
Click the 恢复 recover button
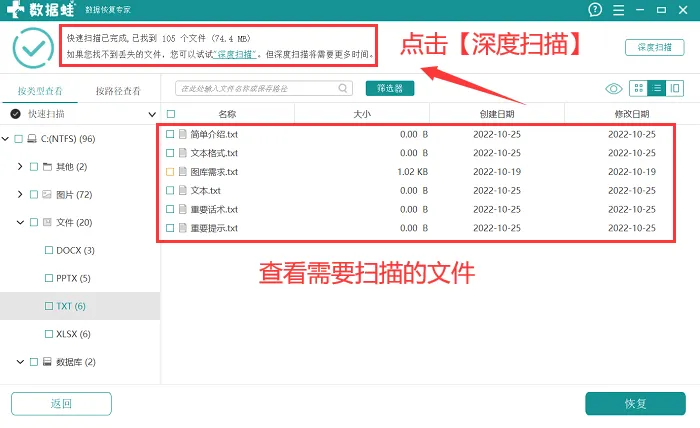(x=635, y=403)
